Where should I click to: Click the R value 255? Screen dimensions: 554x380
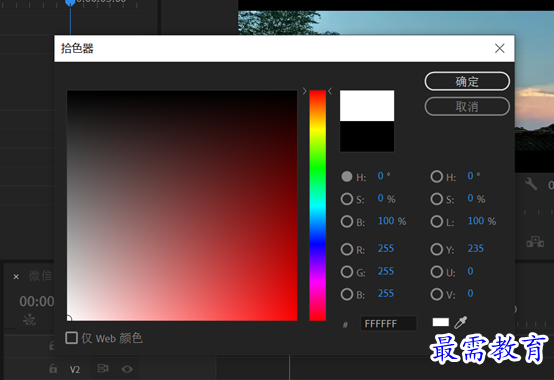point(385,249)
